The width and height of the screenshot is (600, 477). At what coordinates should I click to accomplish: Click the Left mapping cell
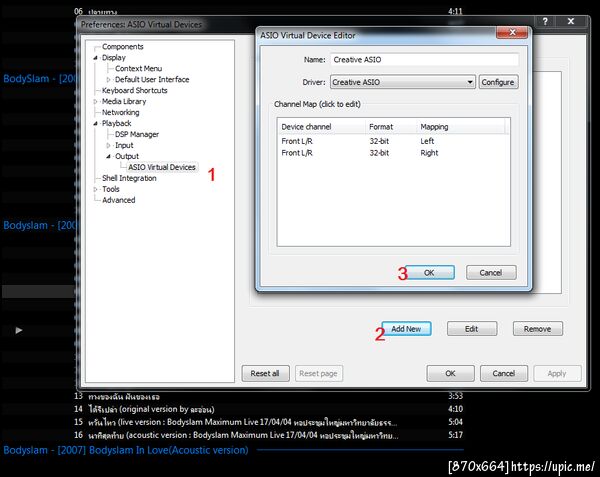427,141
